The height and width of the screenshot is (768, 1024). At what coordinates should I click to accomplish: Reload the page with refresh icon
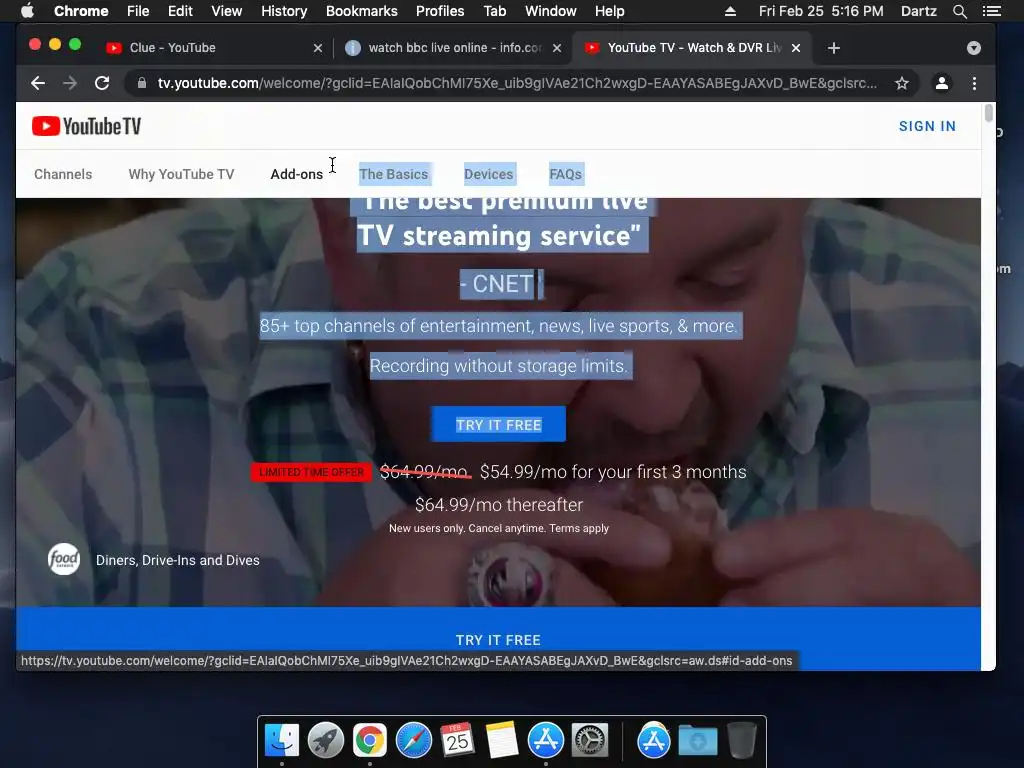click(x=102, y=83)
